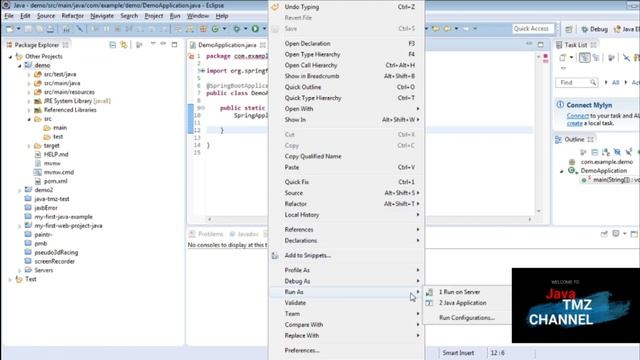
Task: Maximize the editor area
Action: pos(540,44)
